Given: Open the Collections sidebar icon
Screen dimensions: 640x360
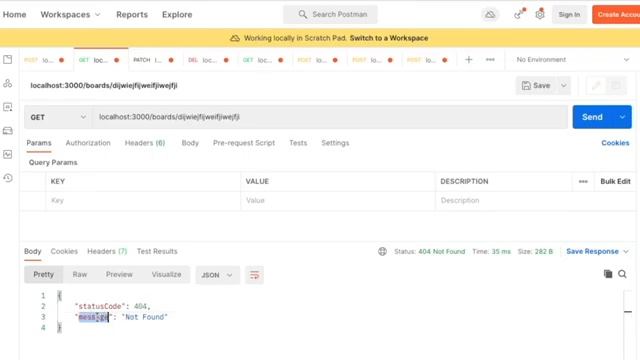Looking at the screenshot, I should click(x=8, y=60).
